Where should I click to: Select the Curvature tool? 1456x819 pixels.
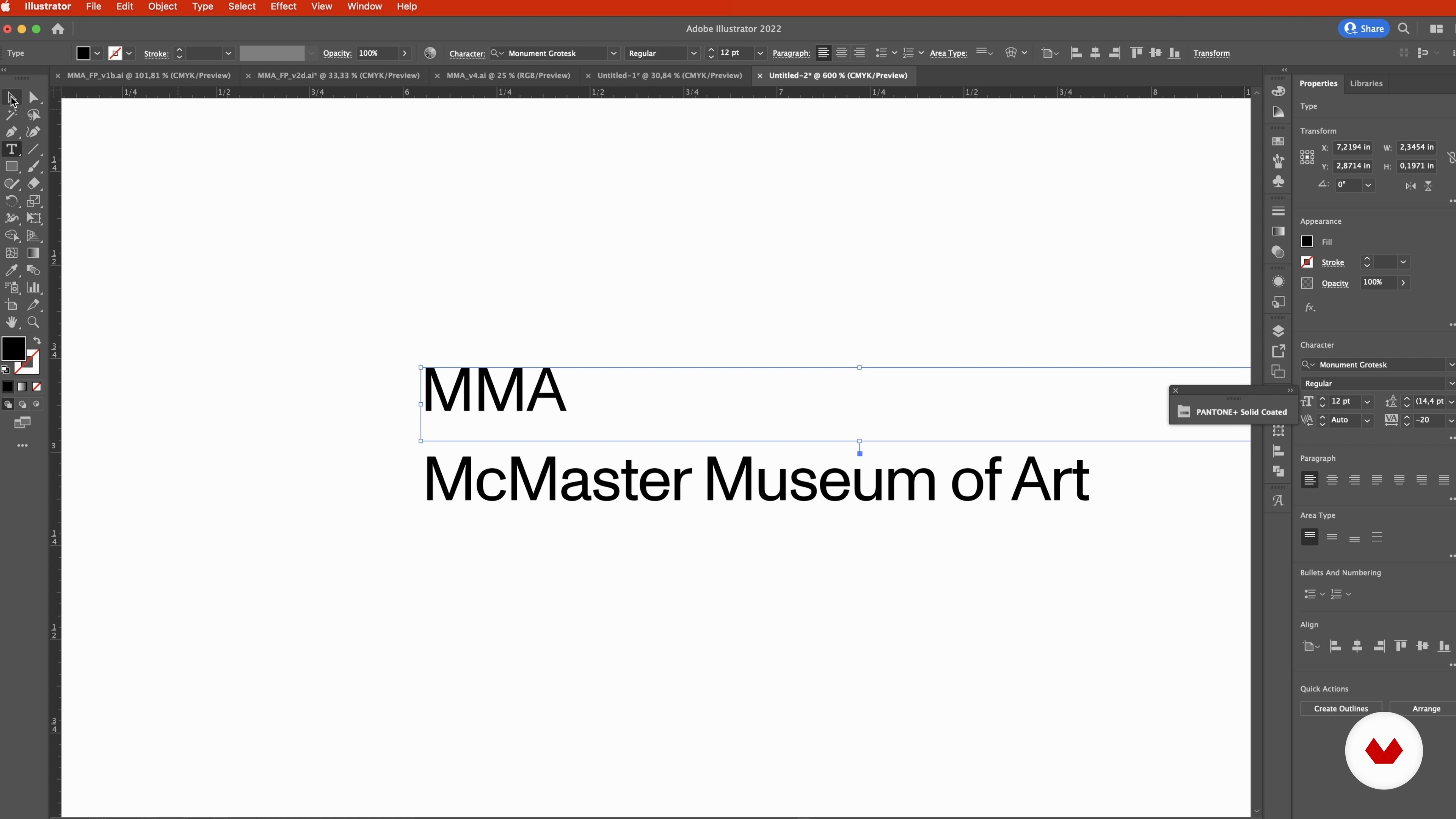pos(34,132)
